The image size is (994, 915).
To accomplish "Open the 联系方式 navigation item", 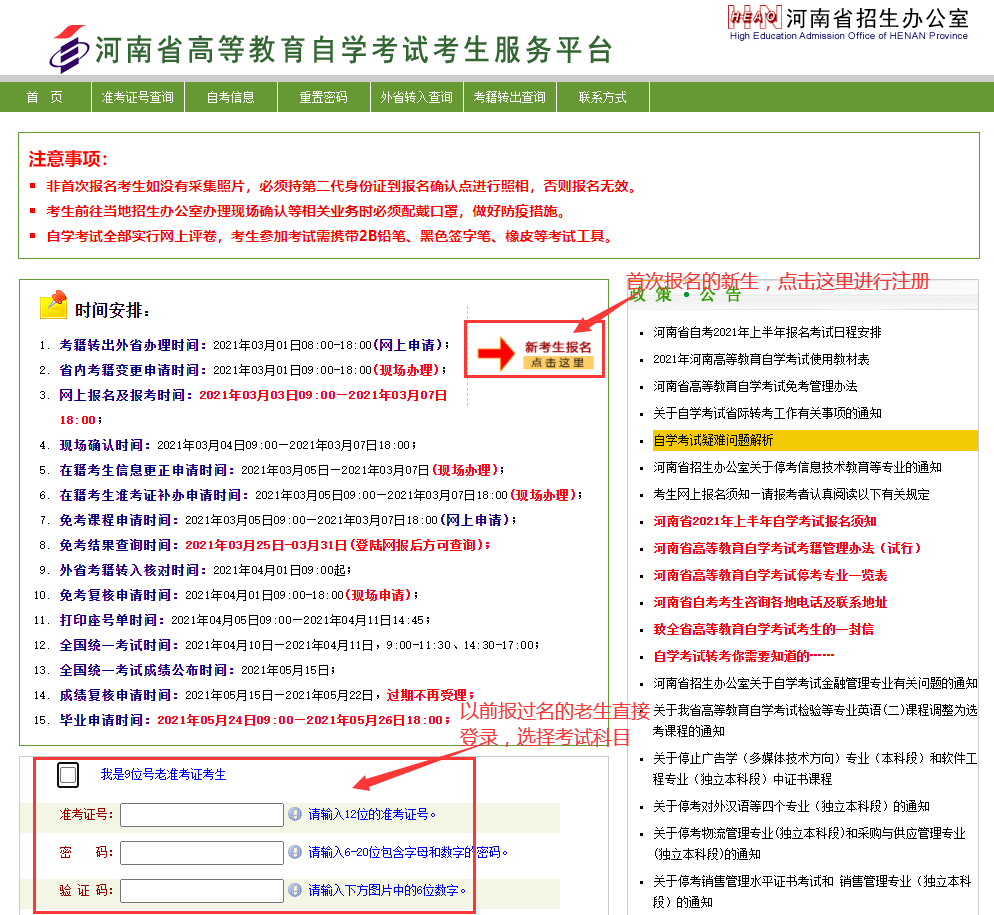I will [602, 97].
